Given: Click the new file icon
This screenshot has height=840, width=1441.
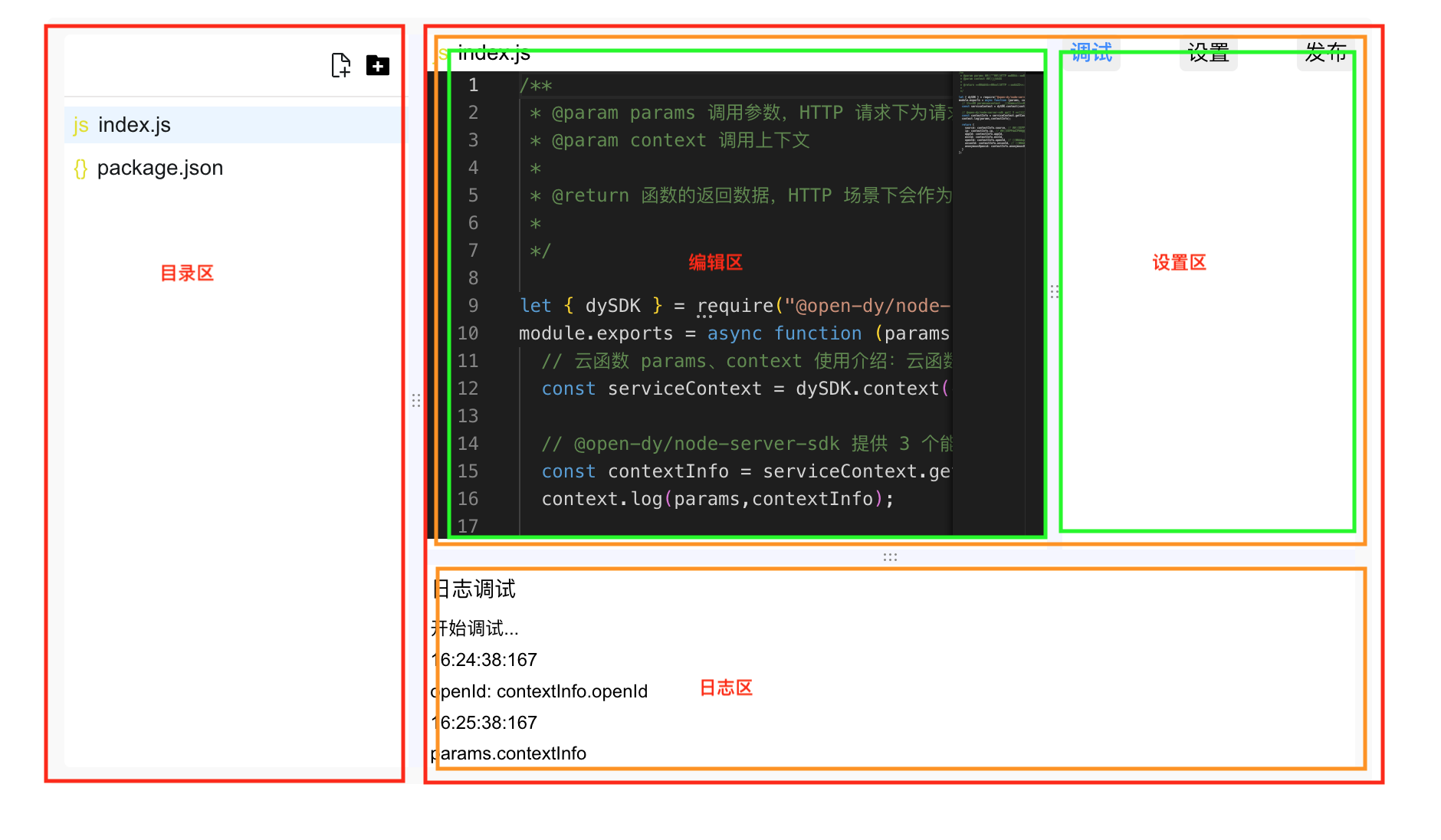Looking at the screenshot, I should (x=340, y=66).
